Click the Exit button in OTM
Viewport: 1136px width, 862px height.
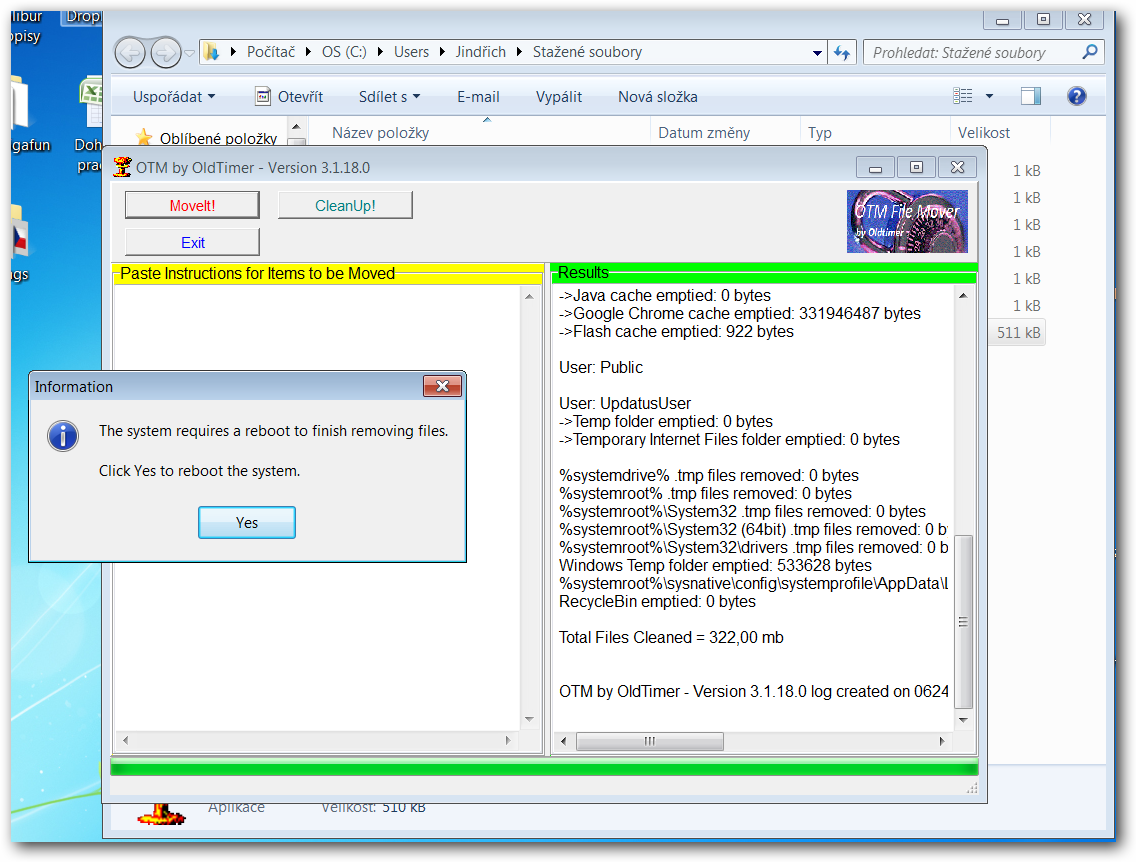[x=192, y=242]
